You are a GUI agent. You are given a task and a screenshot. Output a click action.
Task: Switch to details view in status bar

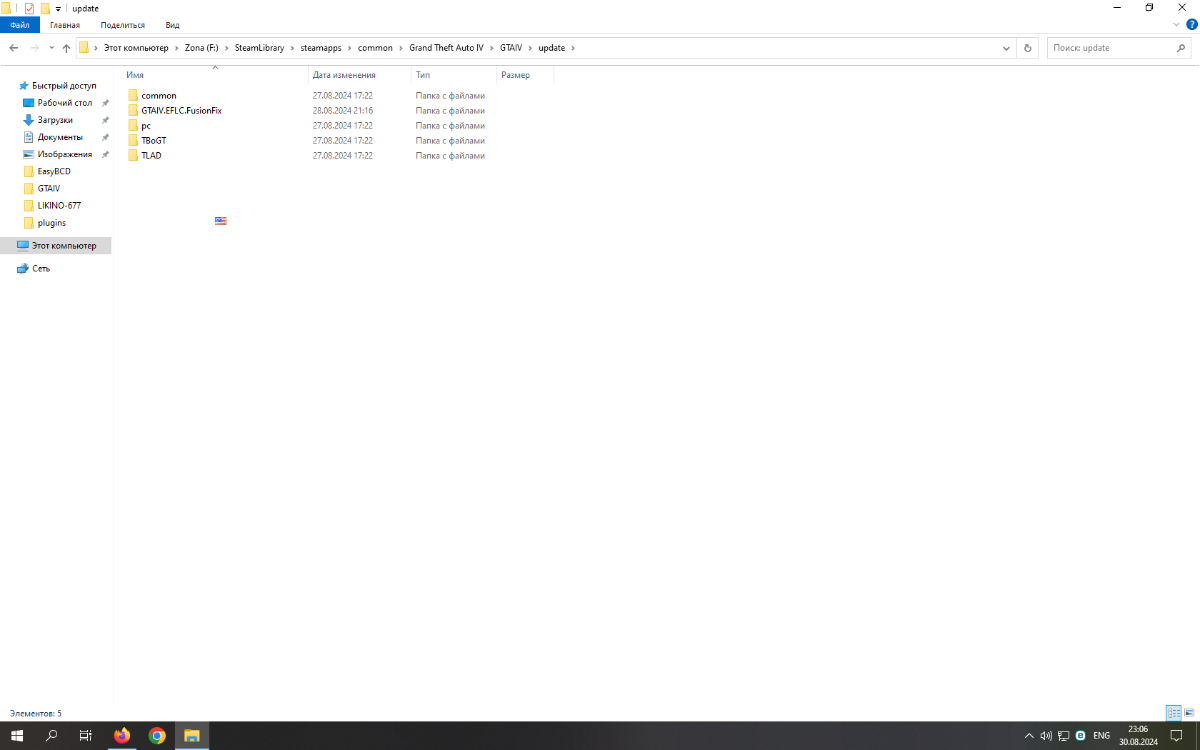pyautogui.click(x=1174, y=713)
